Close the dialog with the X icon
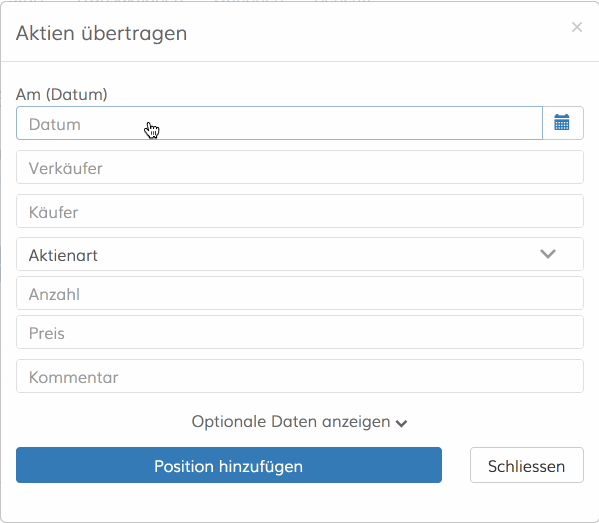Viewport: 599px width, 523px height. [x=577, y=27]
